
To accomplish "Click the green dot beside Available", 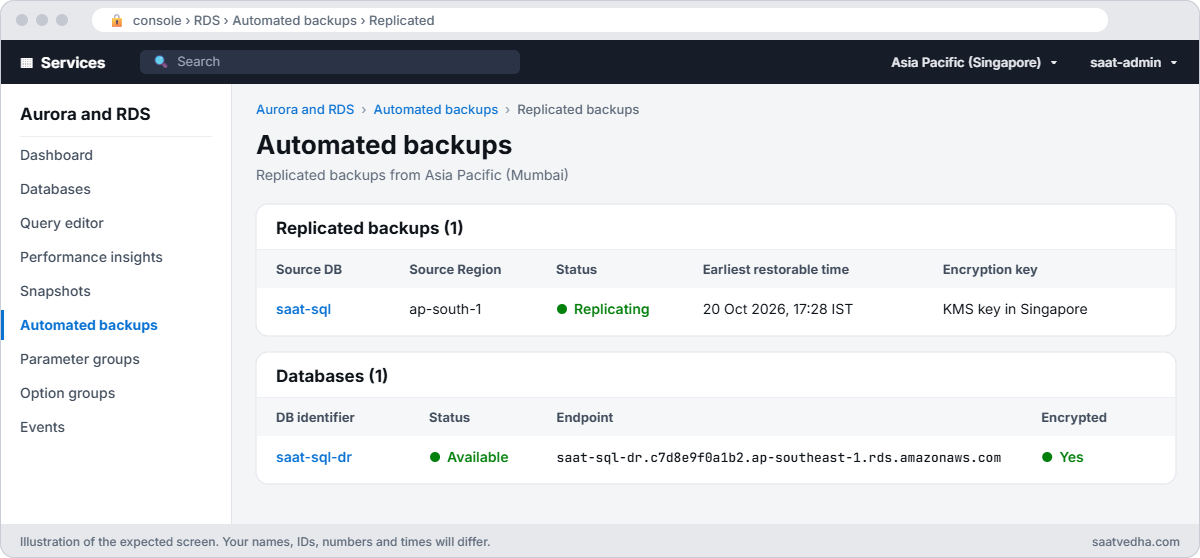I will (435, 457).
